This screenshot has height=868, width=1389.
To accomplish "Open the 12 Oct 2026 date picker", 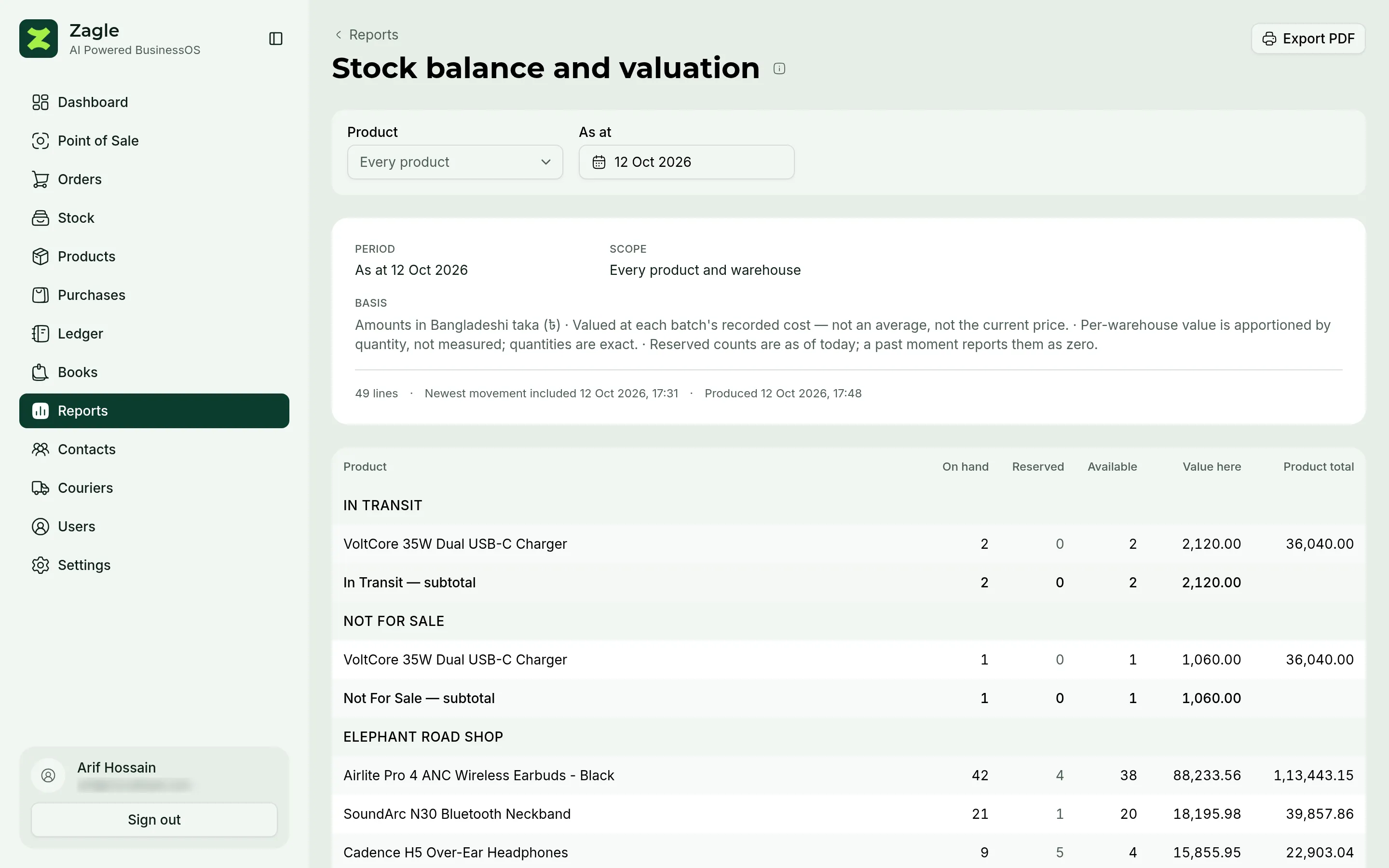I will pos(686,162).
